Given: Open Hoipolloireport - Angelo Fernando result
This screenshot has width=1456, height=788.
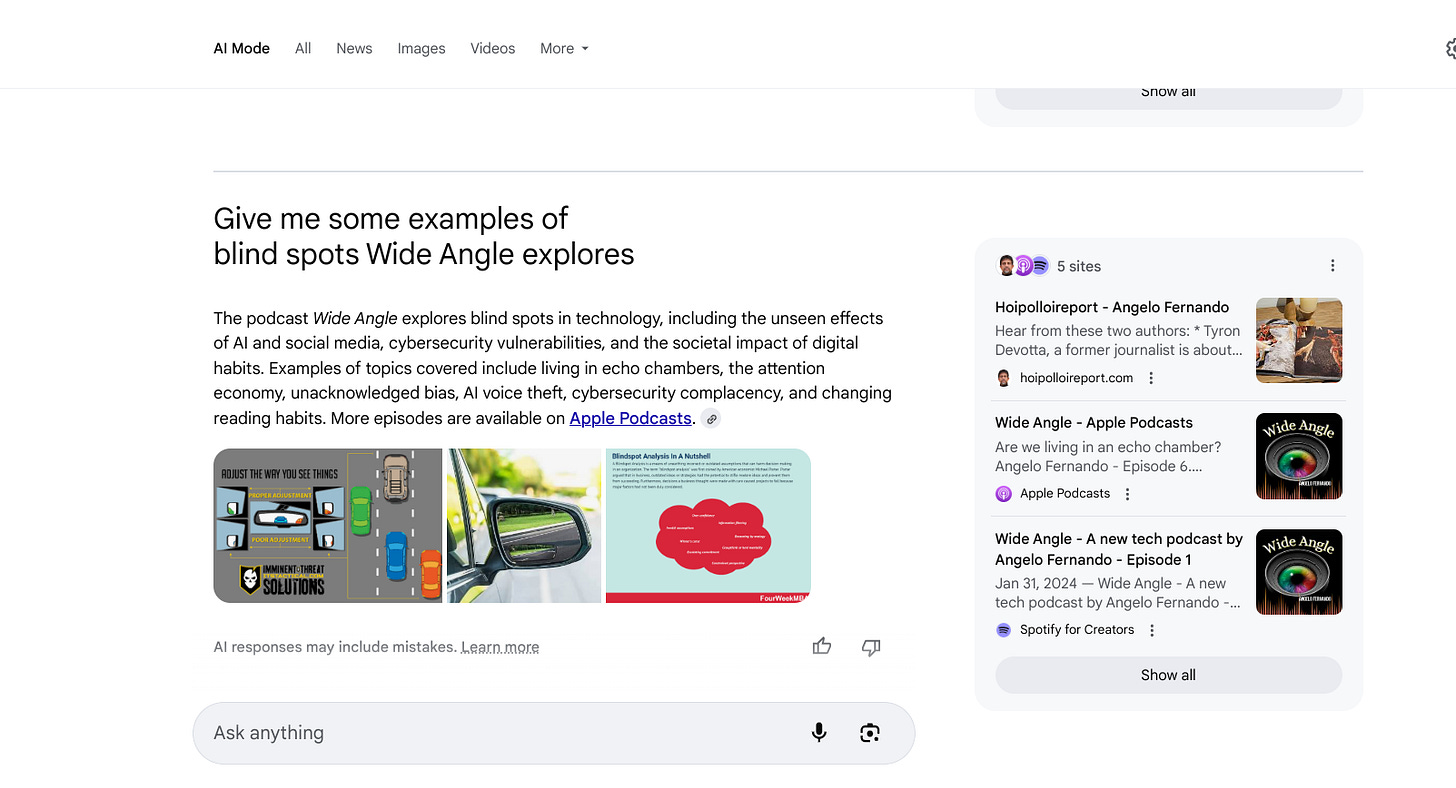Looking at the screenshot, I should (x=1112, y=307).
